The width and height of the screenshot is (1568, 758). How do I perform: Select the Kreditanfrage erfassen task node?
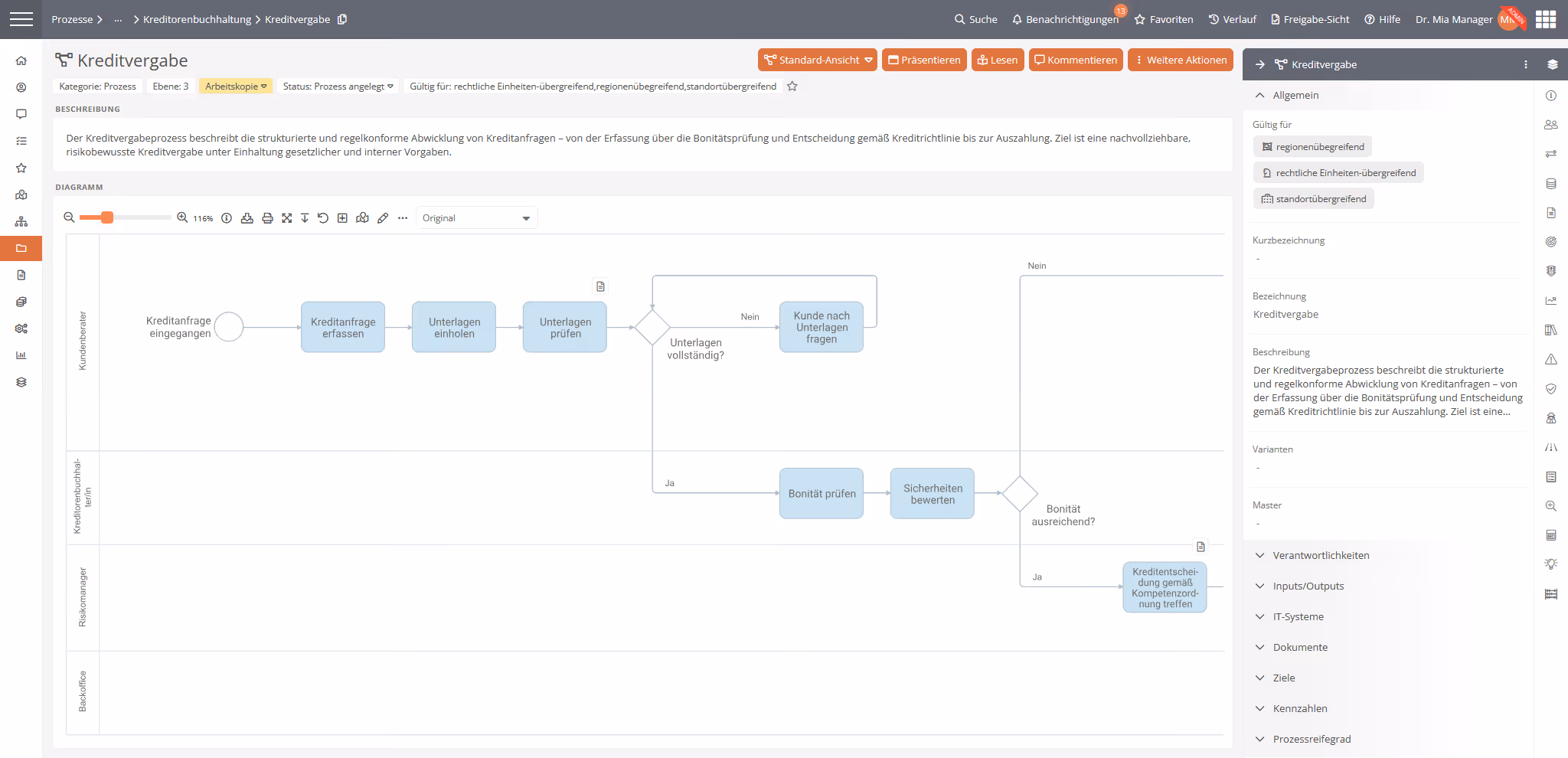343,327
